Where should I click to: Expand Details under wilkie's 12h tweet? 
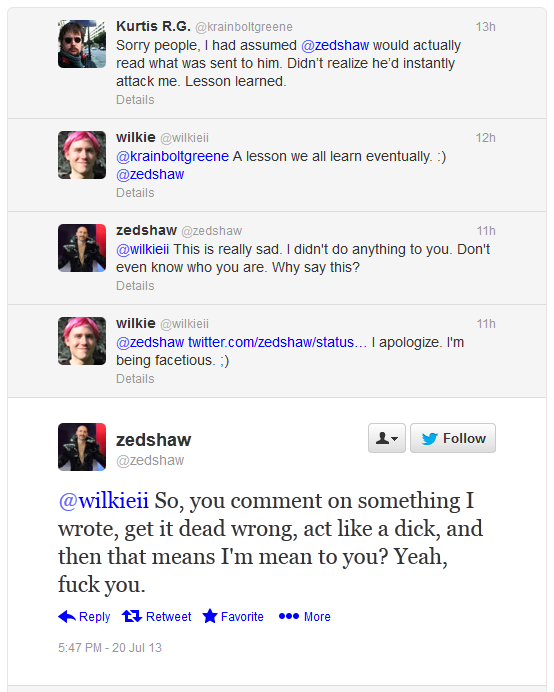point(135,193)
